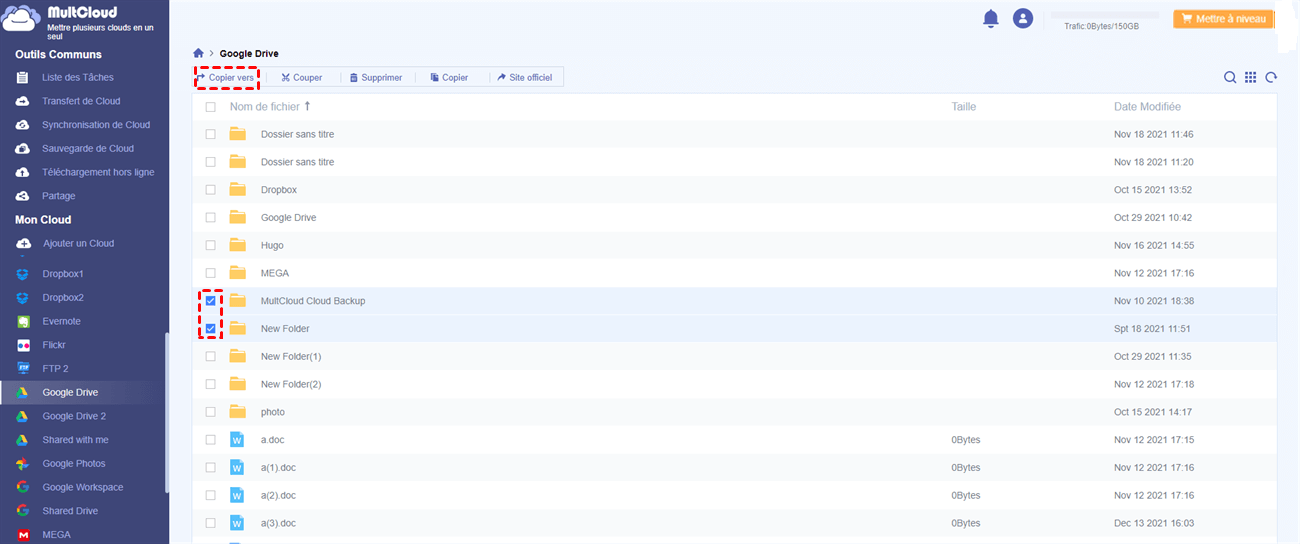Click the Synchronisation de Cloud icon

23,125
